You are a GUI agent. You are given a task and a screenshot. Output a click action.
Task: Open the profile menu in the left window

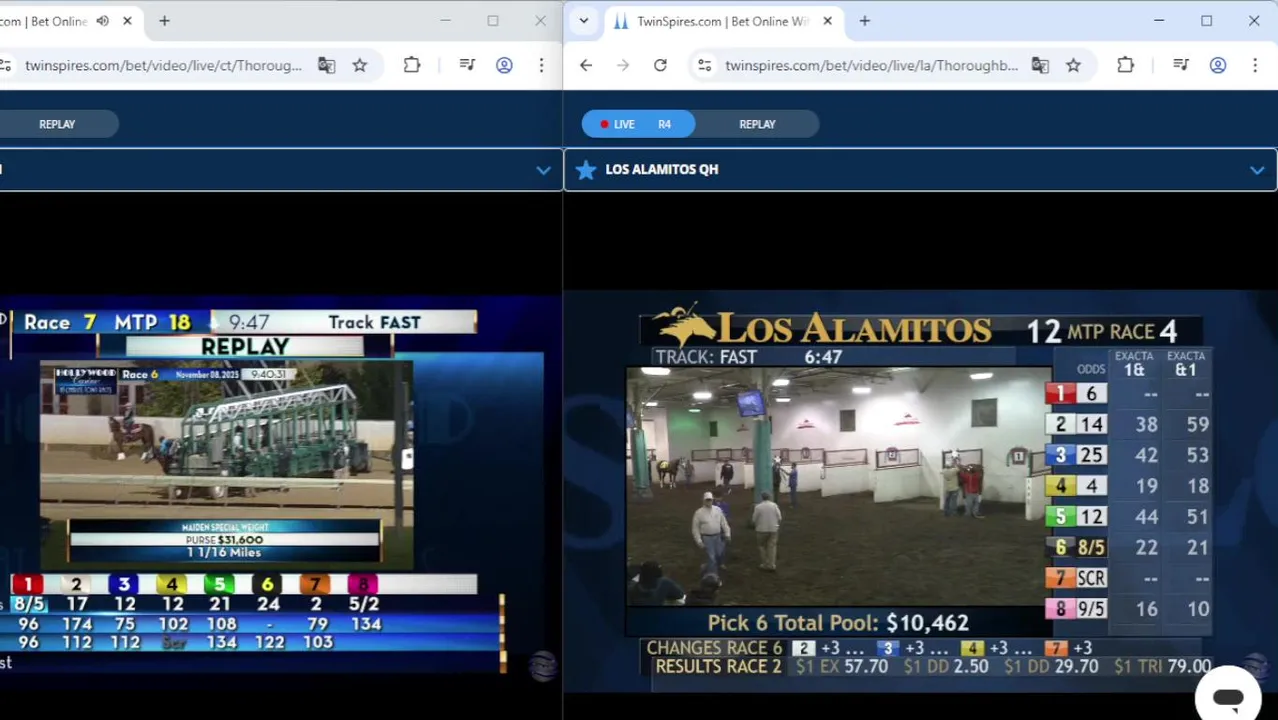(504, 65)
